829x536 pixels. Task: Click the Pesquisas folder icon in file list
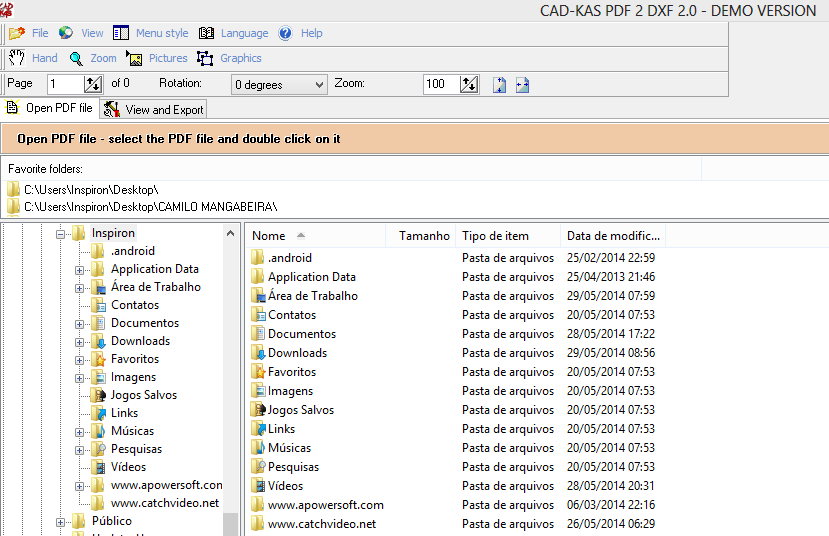[x=258, y=467]
